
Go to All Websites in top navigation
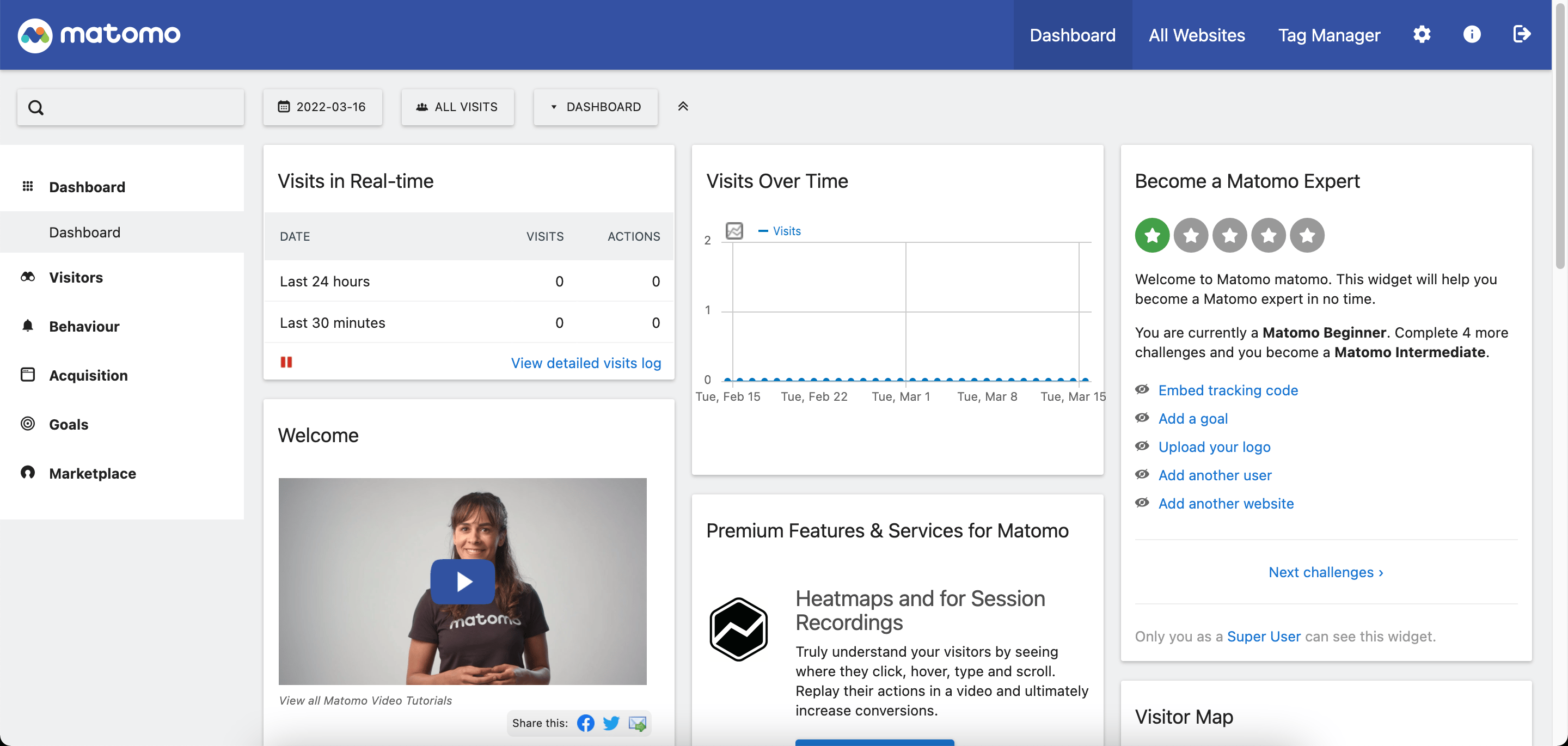pos(1197,35)
